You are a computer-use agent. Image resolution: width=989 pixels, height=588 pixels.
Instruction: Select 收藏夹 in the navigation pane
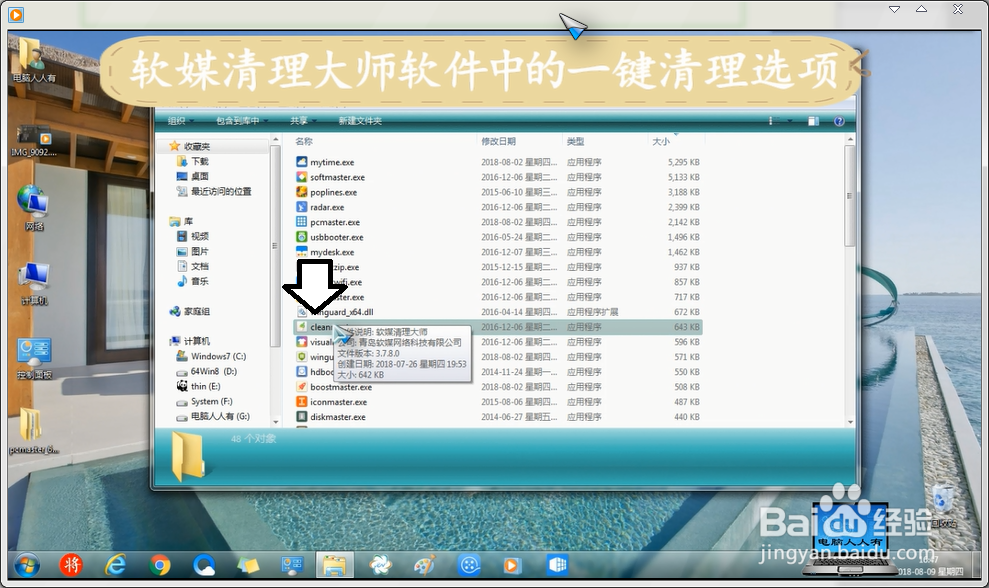(x=197, y=146)
